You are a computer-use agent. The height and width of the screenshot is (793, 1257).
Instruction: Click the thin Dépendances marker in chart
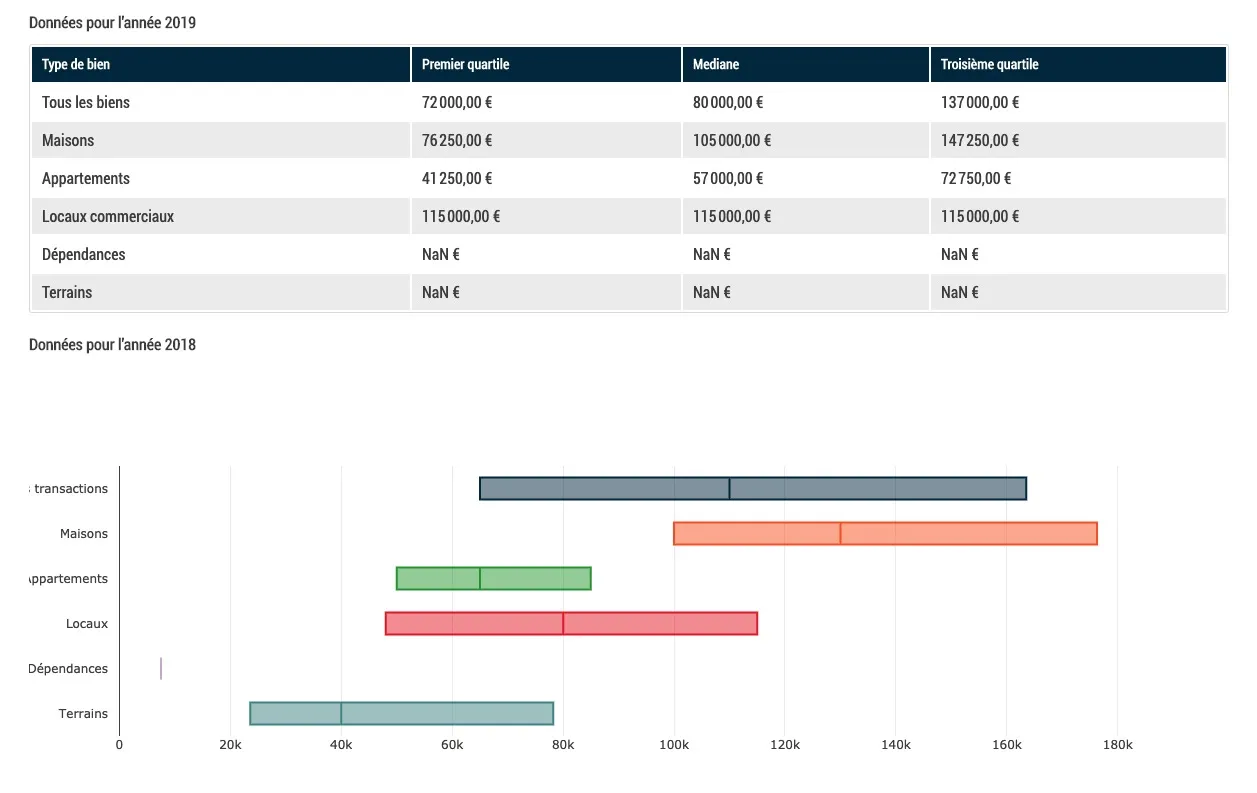click(x=161, y=669)
